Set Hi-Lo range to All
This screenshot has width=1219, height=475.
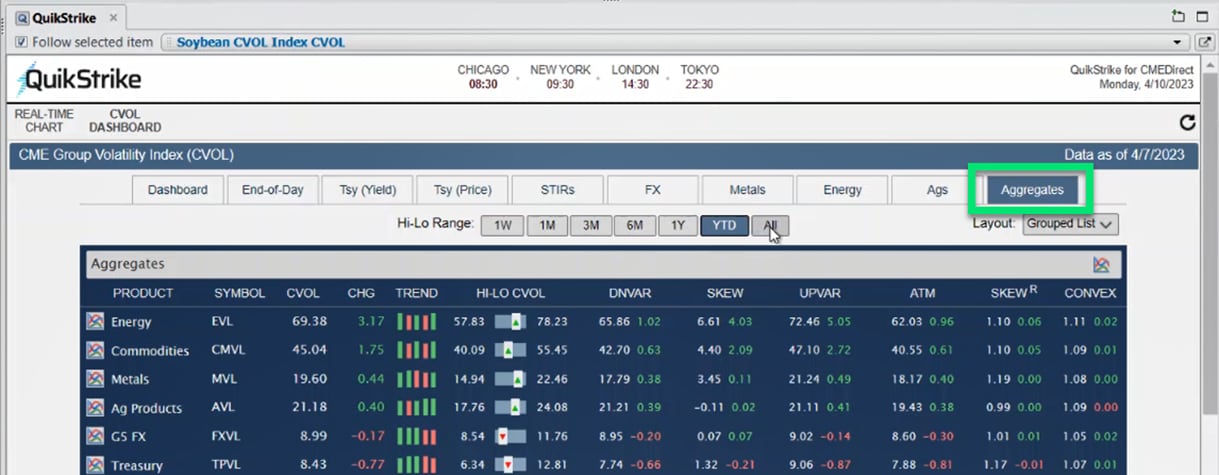[769, 226]
